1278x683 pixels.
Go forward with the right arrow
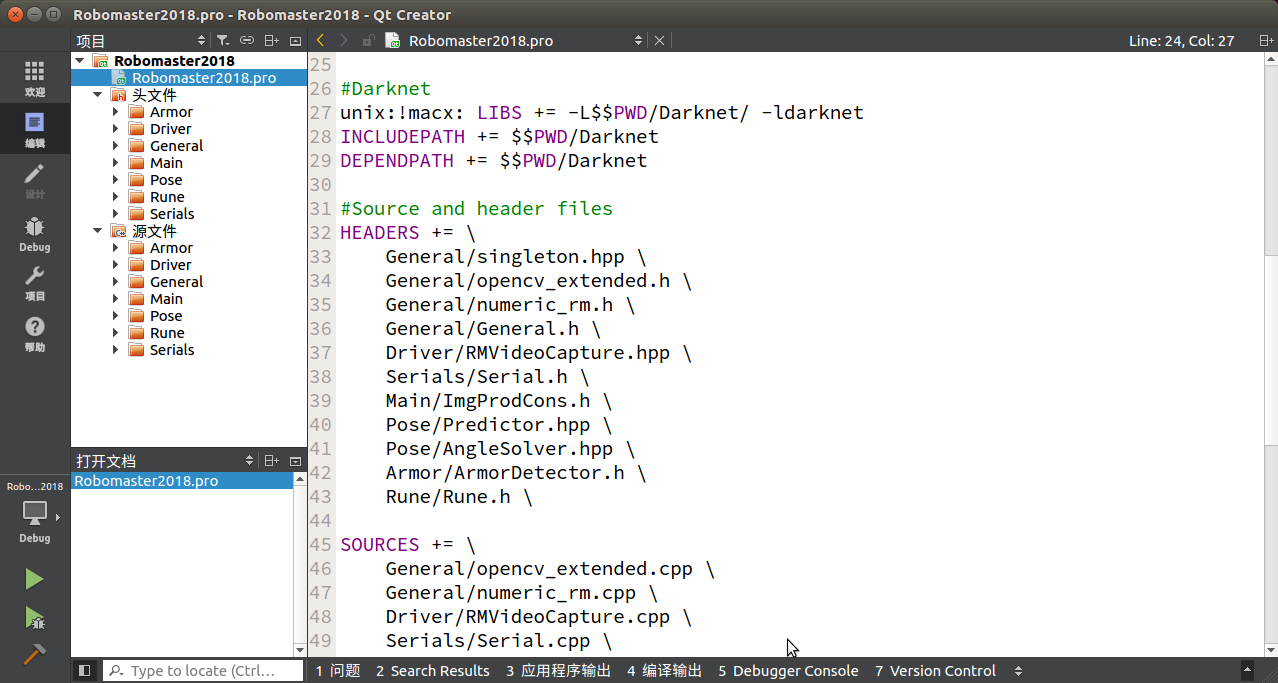(x=344, y=40)
